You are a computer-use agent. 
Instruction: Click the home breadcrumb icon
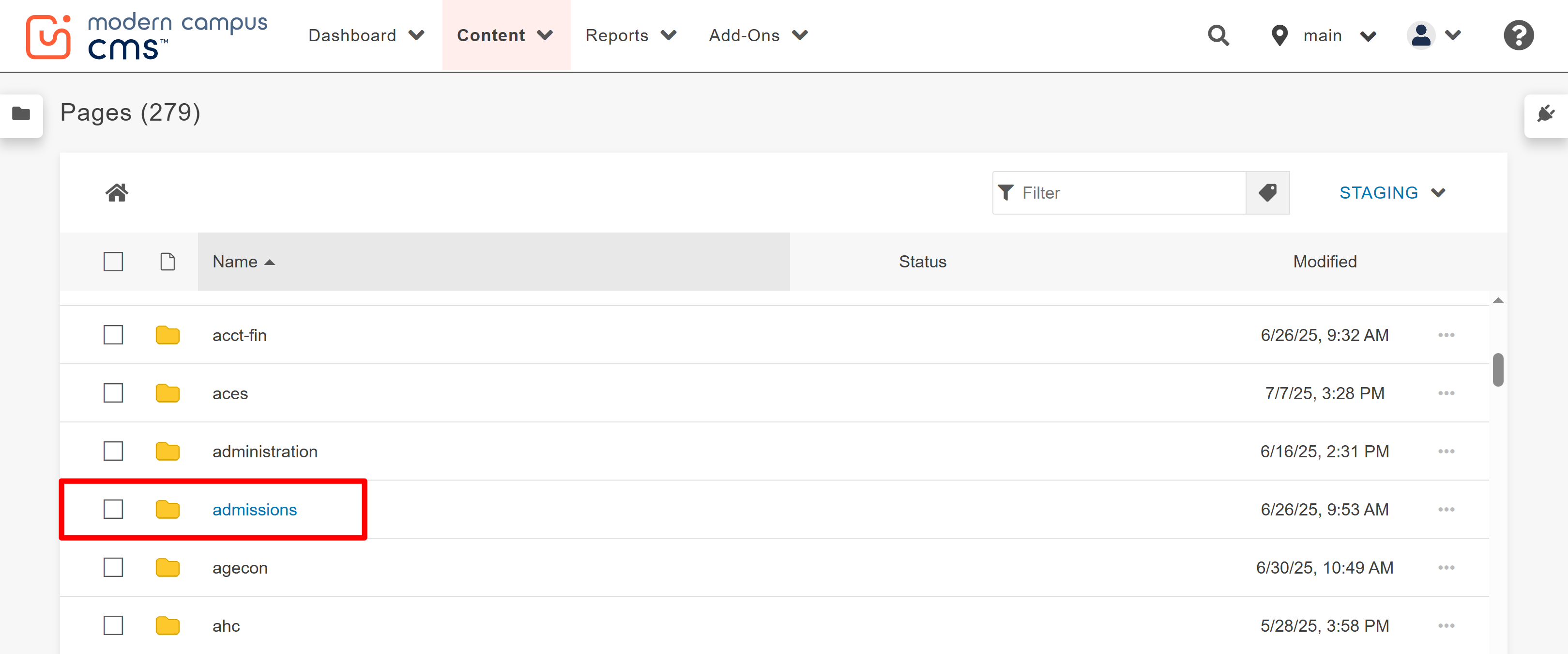117,192
